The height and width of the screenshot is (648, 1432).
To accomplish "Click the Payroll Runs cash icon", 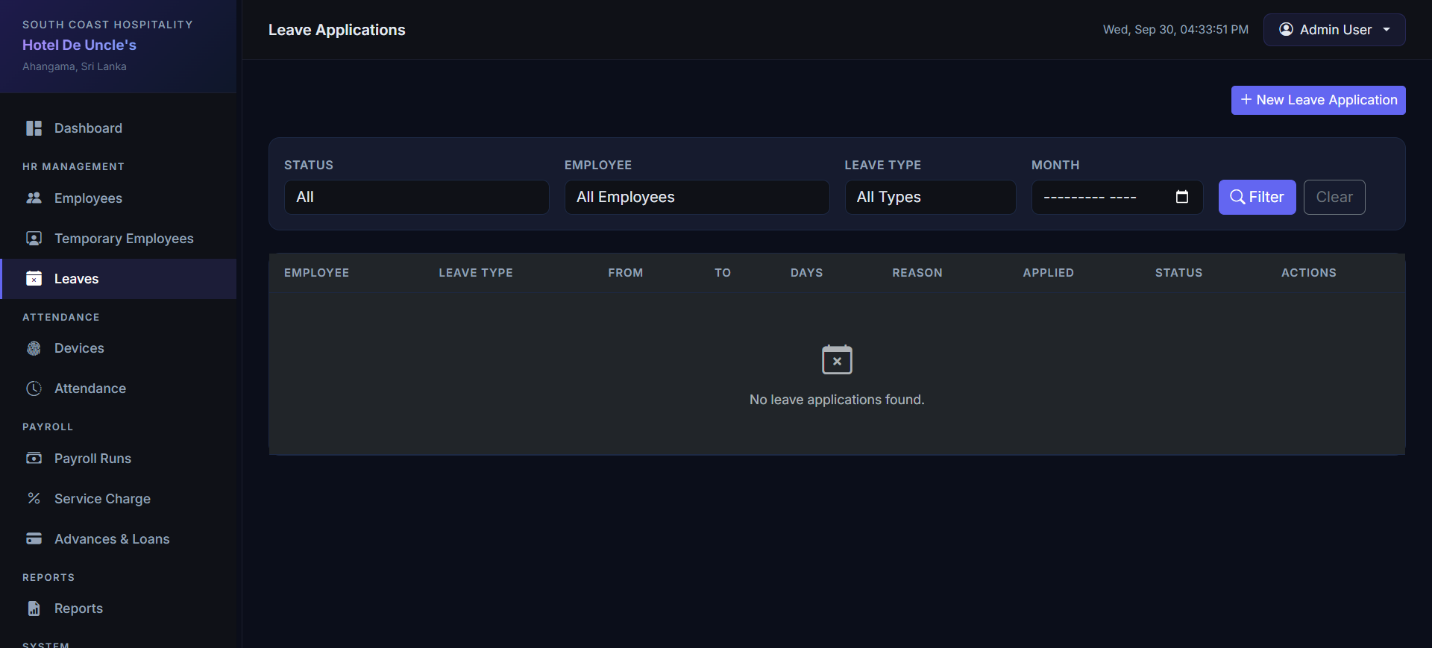I will 34,458.
